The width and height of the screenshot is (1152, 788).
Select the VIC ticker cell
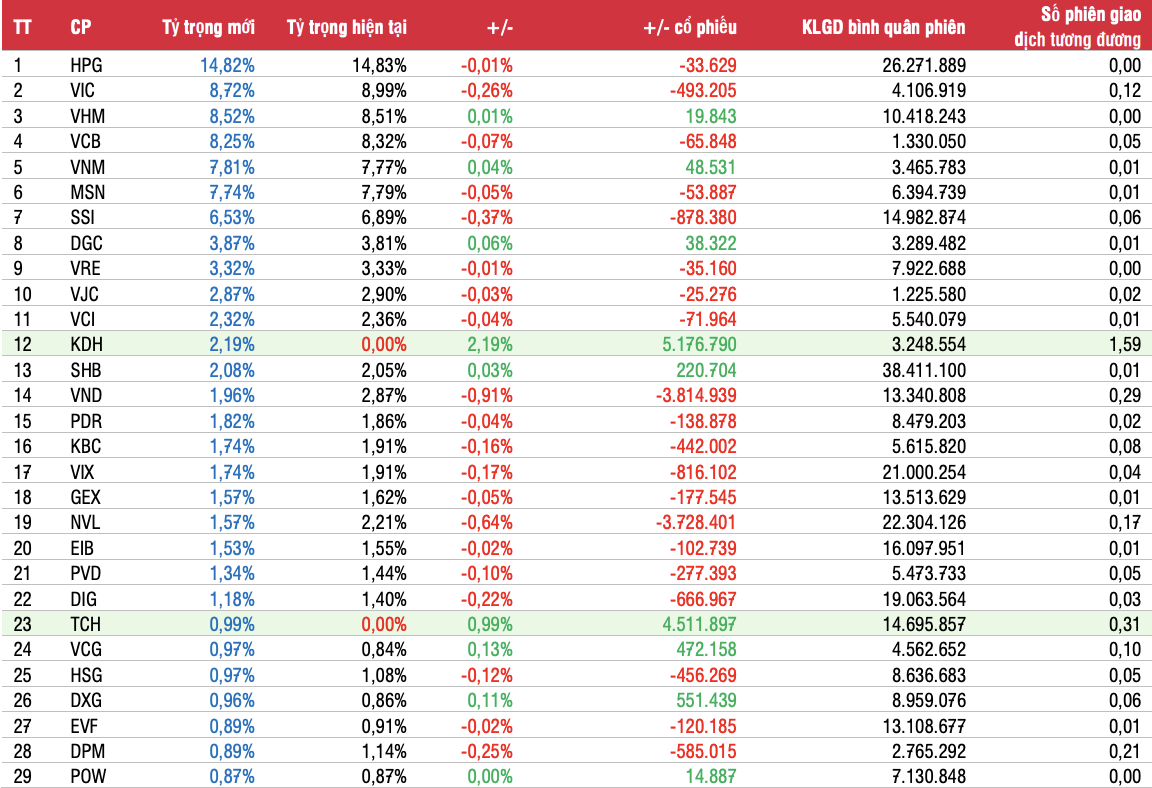82,90
